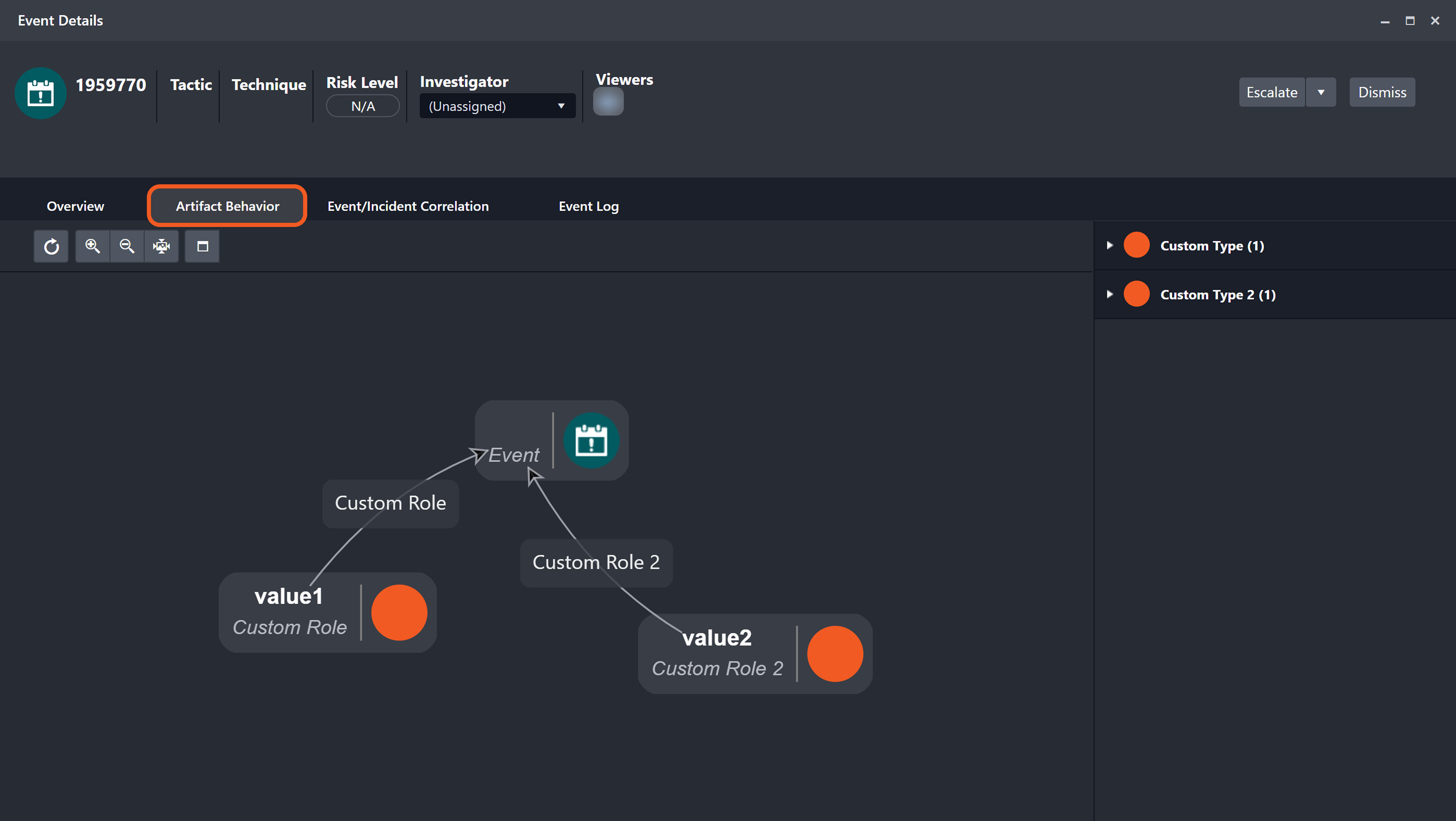Click the teal Event node icon in graph

pyautogui.click(x=591, y=441)
